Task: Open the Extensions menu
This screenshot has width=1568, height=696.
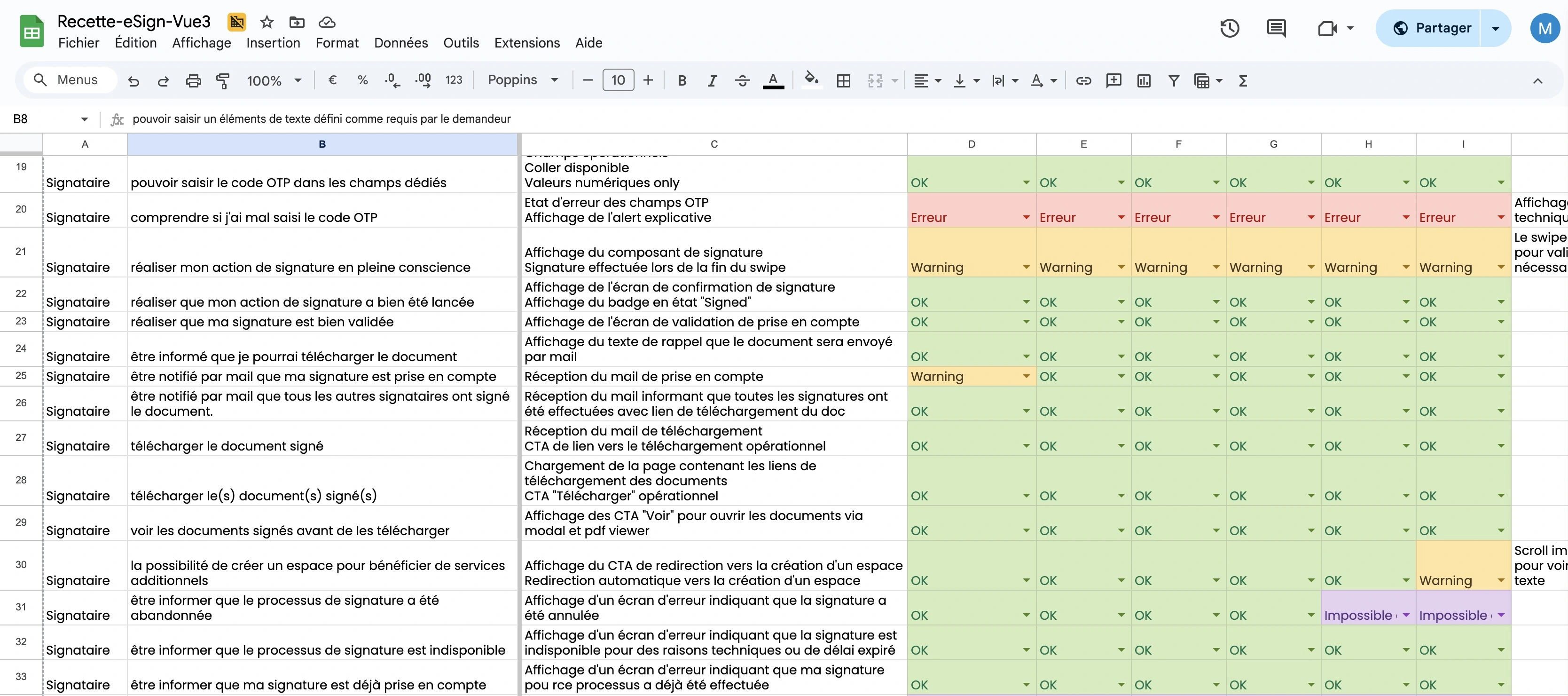Action: tap(526, 42)
